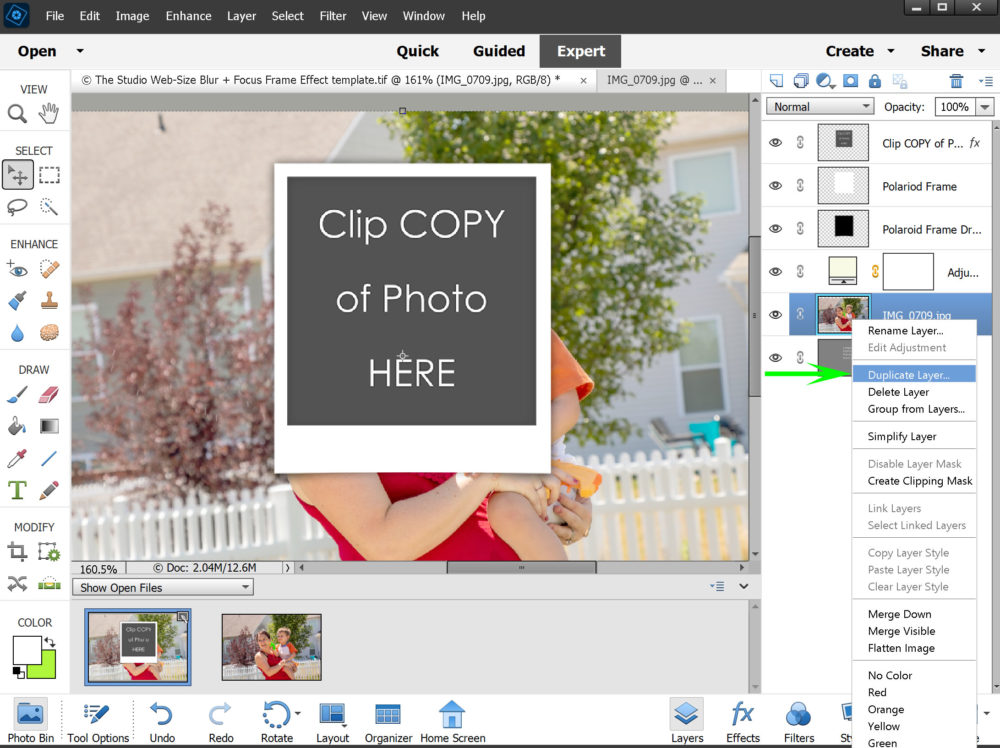
Task: Click the trash delete layer icon
Action: point(956,81)
